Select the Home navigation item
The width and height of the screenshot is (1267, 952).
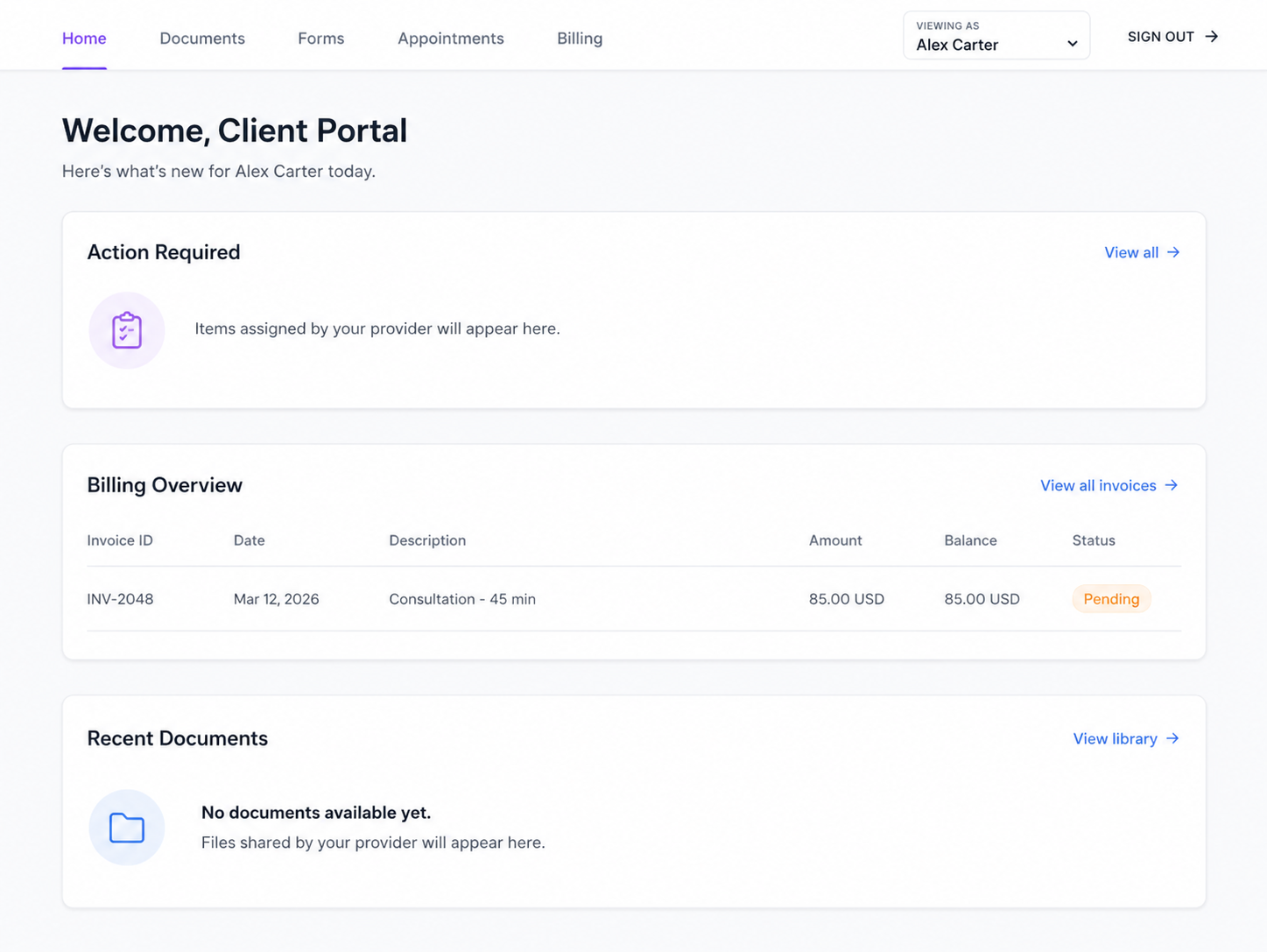click(83, 39)
